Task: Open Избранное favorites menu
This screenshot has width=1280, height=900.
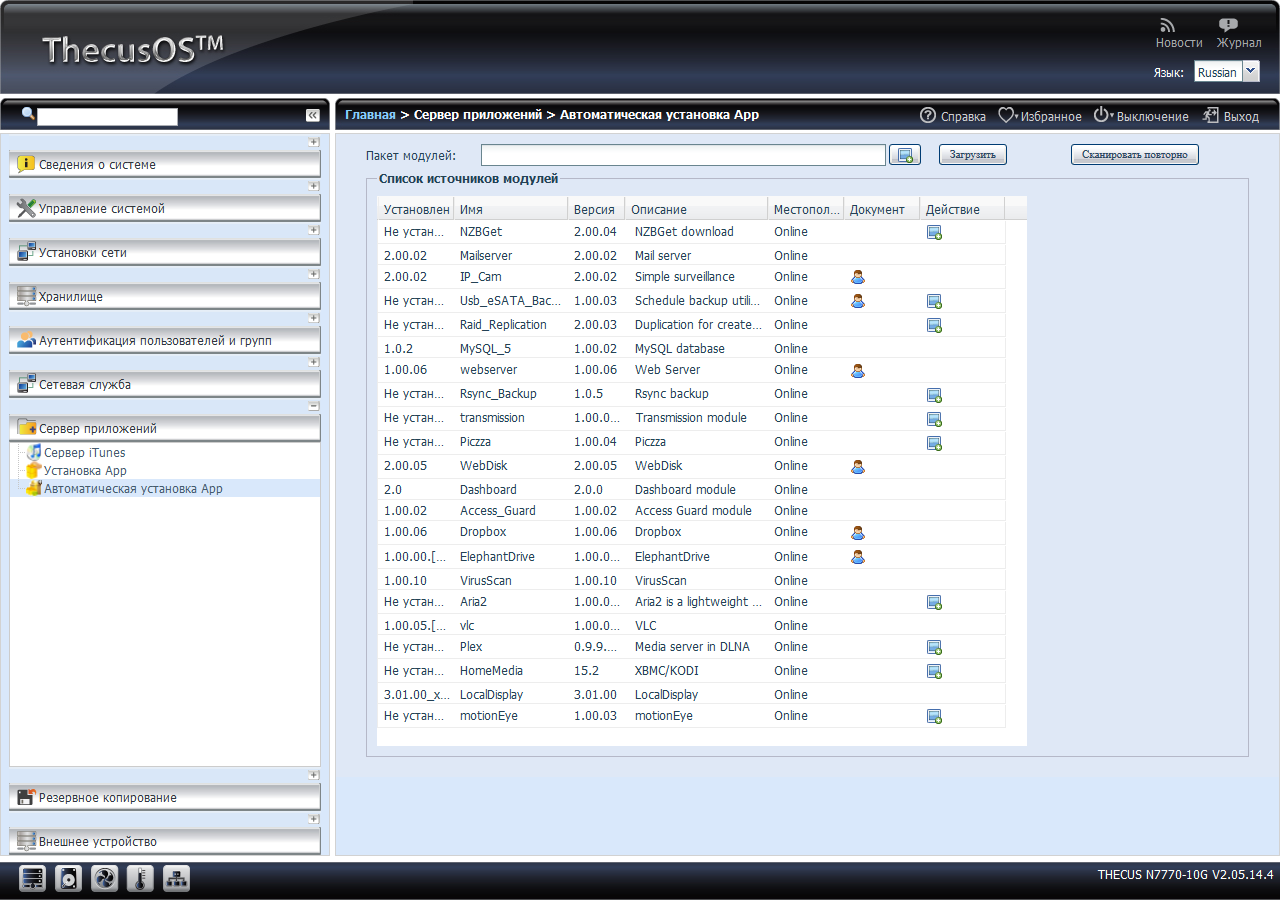Action: point(1040,116)
